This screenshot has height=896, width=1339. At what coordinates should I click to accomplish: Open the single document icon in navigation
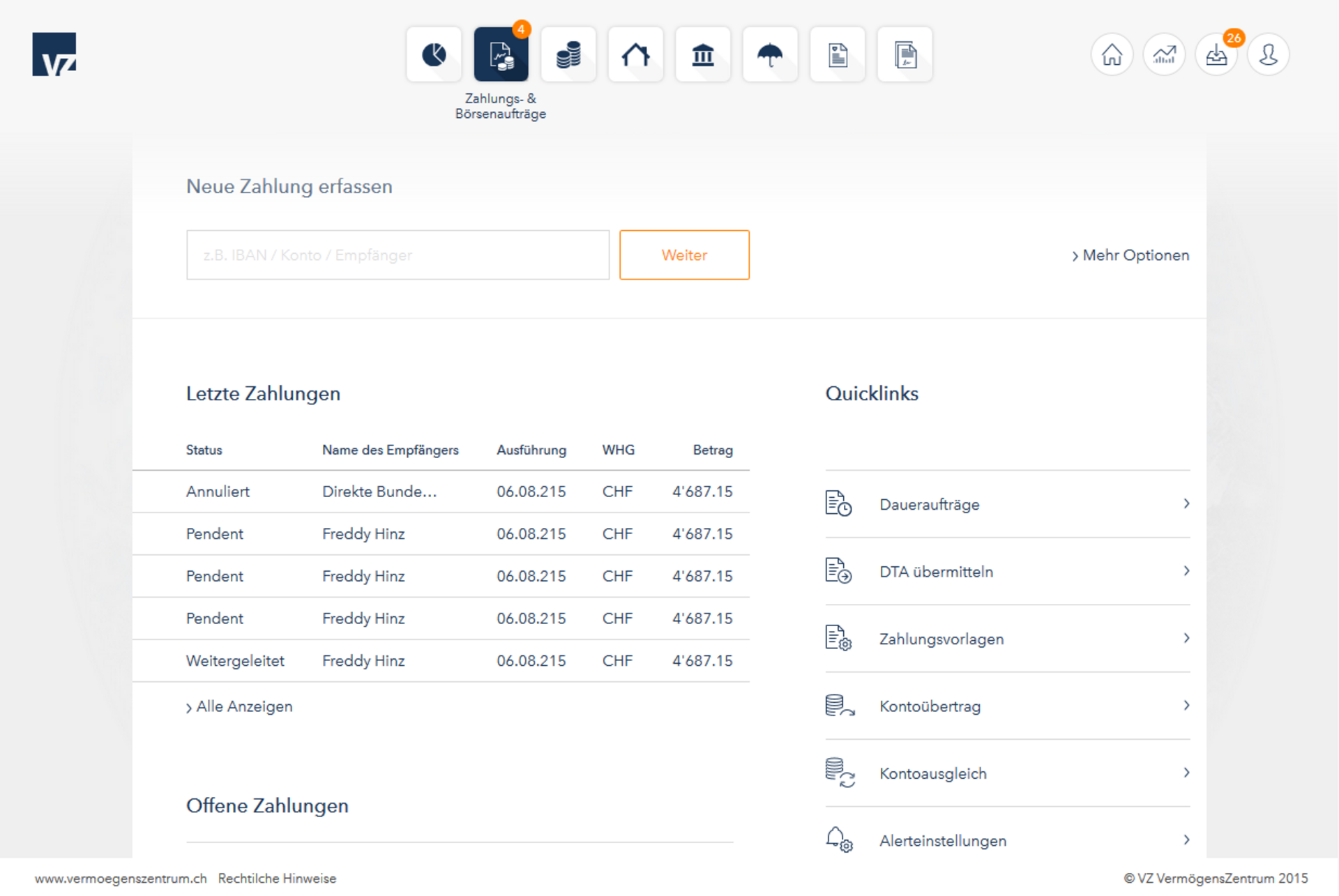pyautogui.click(x=838, y=54)
